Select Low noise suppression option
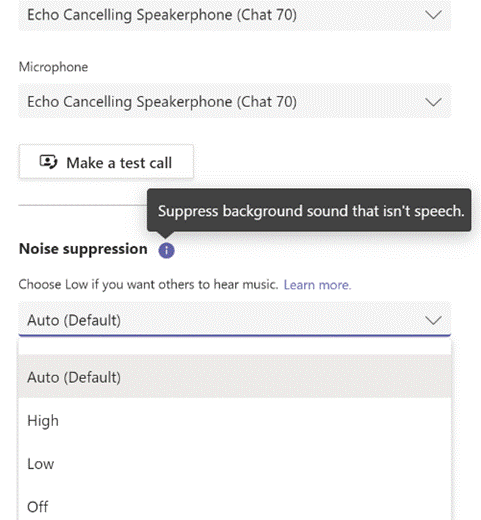The width and height of the screenshot is (481, 520). tap(235, 464)
